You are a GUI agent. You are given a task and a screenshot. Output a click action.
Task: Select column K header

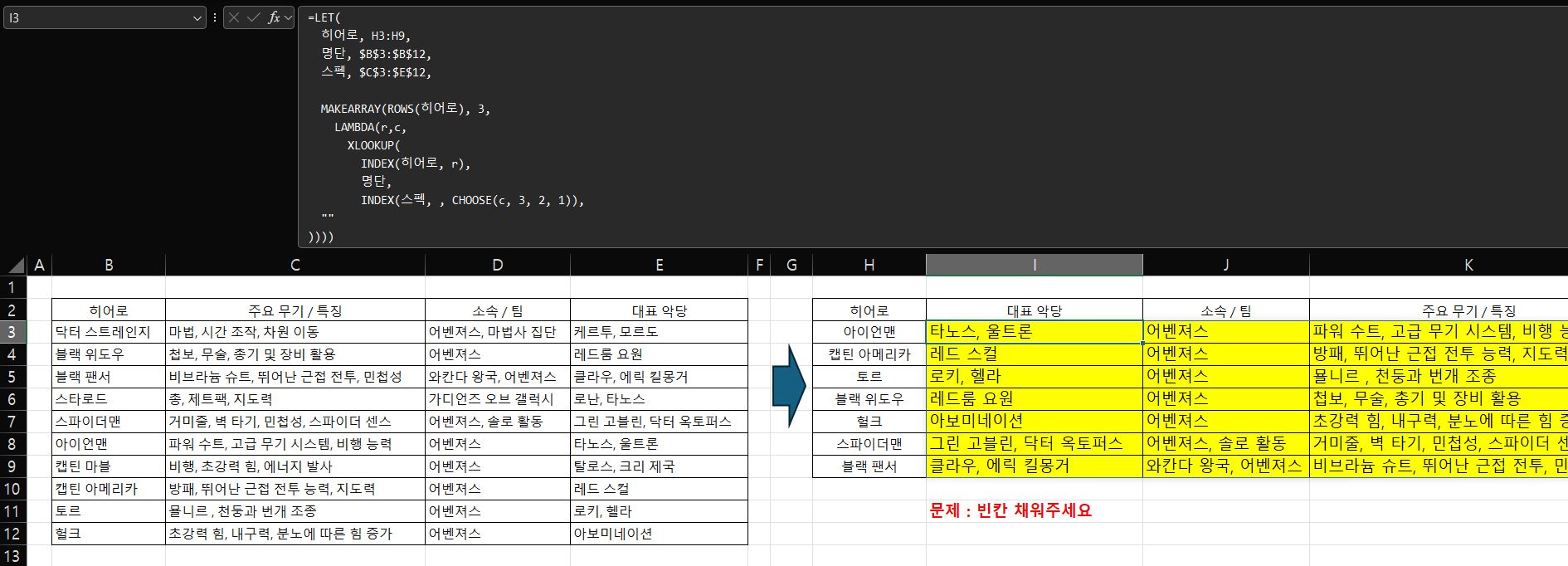pyautogui.click(x=1467, y=265)
